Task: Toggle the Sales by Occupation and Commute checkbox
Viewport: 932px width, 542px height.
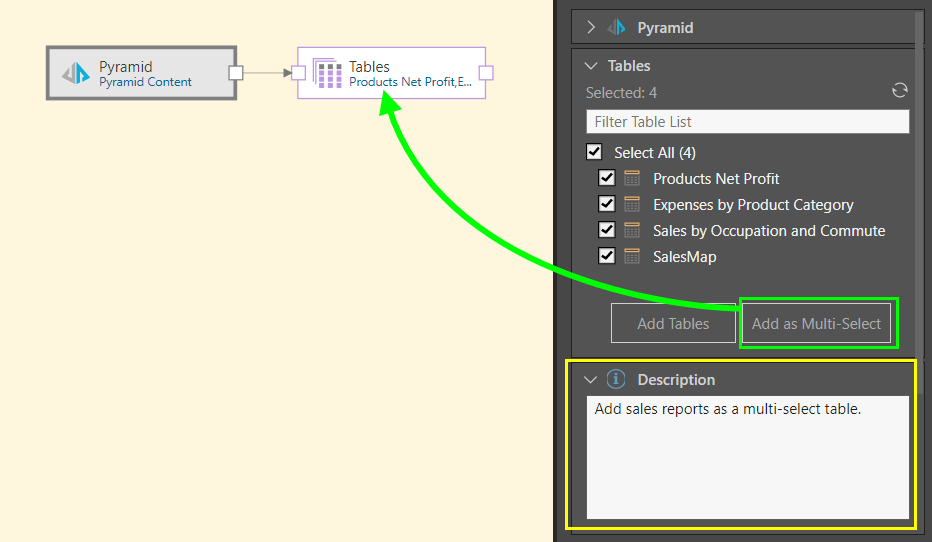Action: (x=607, y=231)
